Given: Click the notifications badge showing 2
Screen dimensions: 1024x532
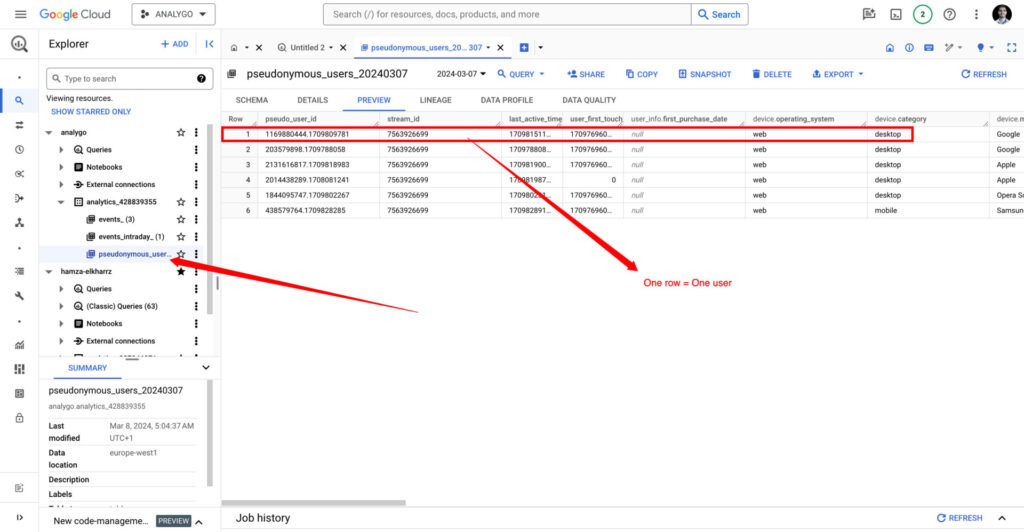Looking at the screenshot, I should pos(922,15).
